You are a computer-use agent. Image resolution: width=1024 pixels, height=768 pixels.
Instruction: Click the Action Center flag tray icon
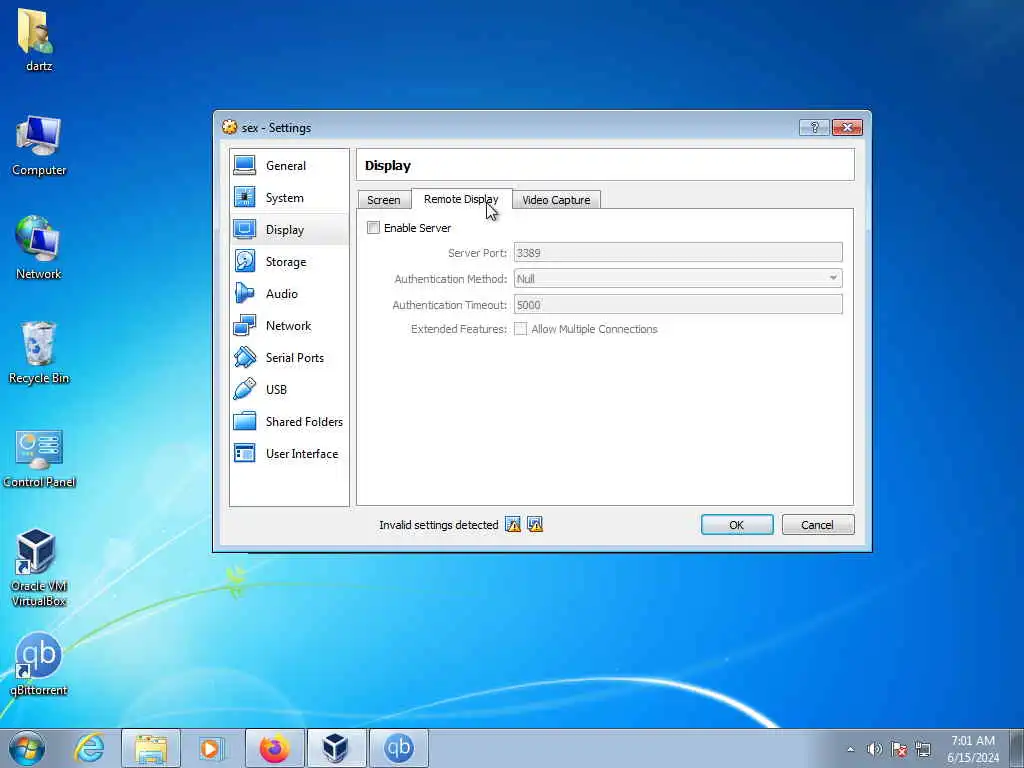tap(899, 749)
